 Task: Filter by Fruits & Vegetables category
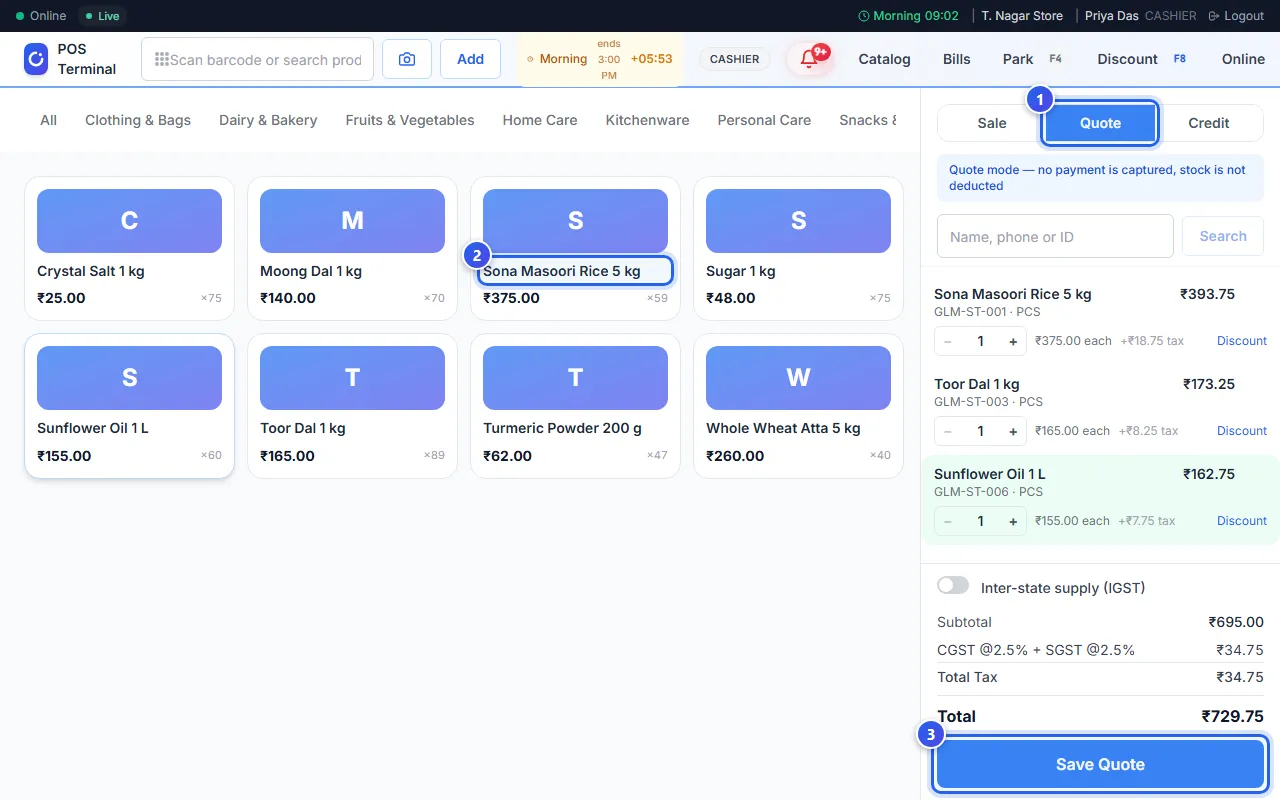click(410, 120)
